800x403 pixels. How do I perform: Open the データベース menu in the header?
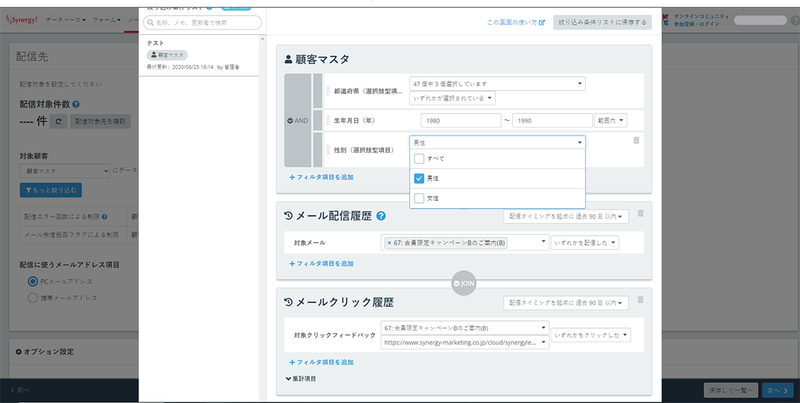pos(65,20)
